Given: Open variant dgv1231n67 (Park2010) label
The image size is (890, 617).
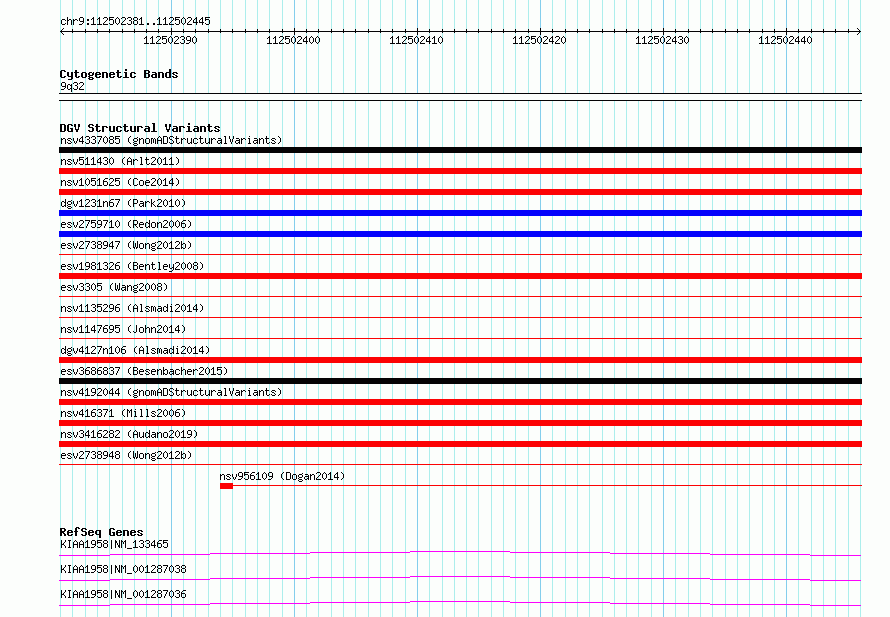Looking at the screenshot, I should point(123,203).
